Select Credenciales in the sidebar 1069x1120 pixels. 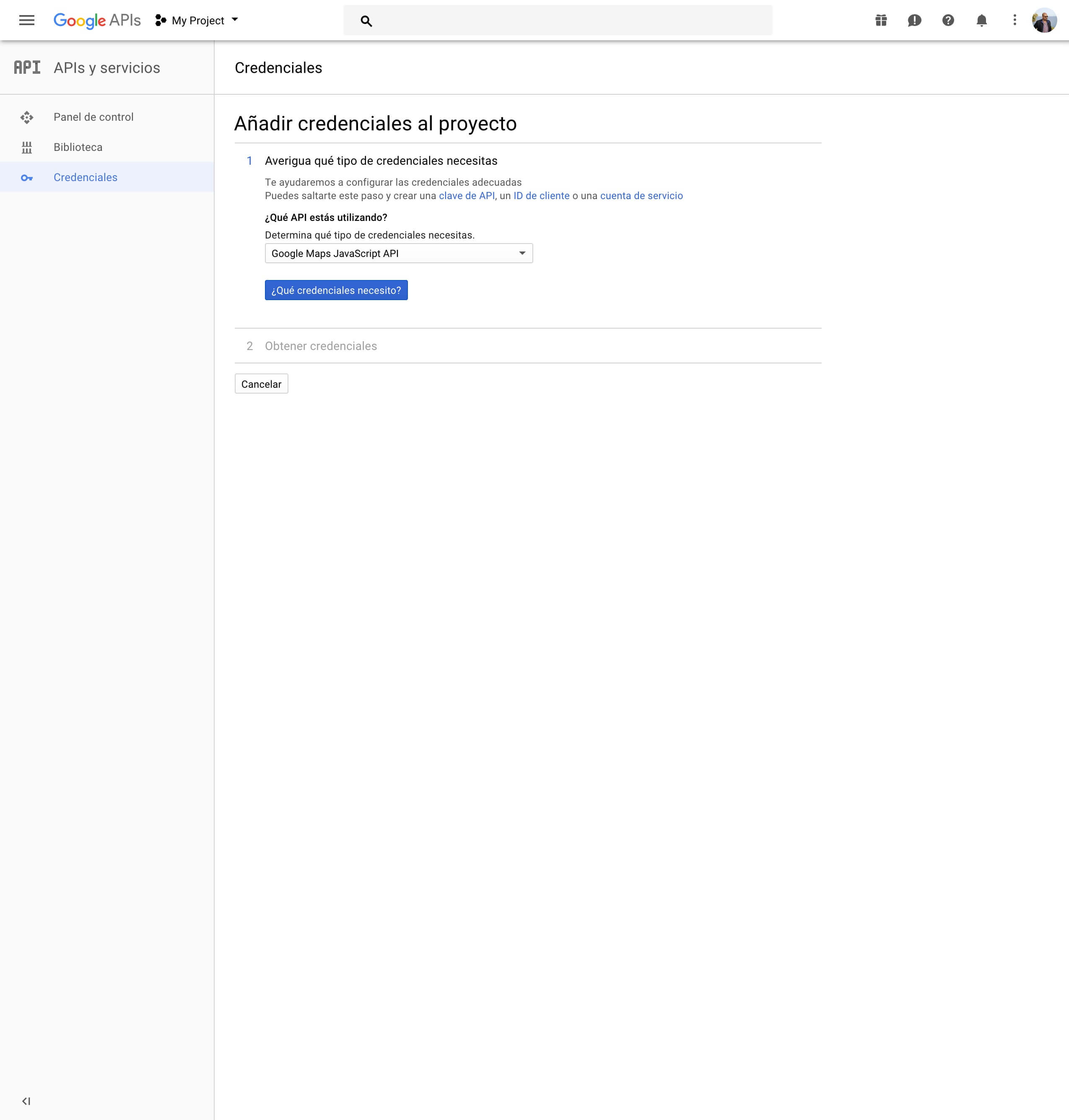pos(86,177)
